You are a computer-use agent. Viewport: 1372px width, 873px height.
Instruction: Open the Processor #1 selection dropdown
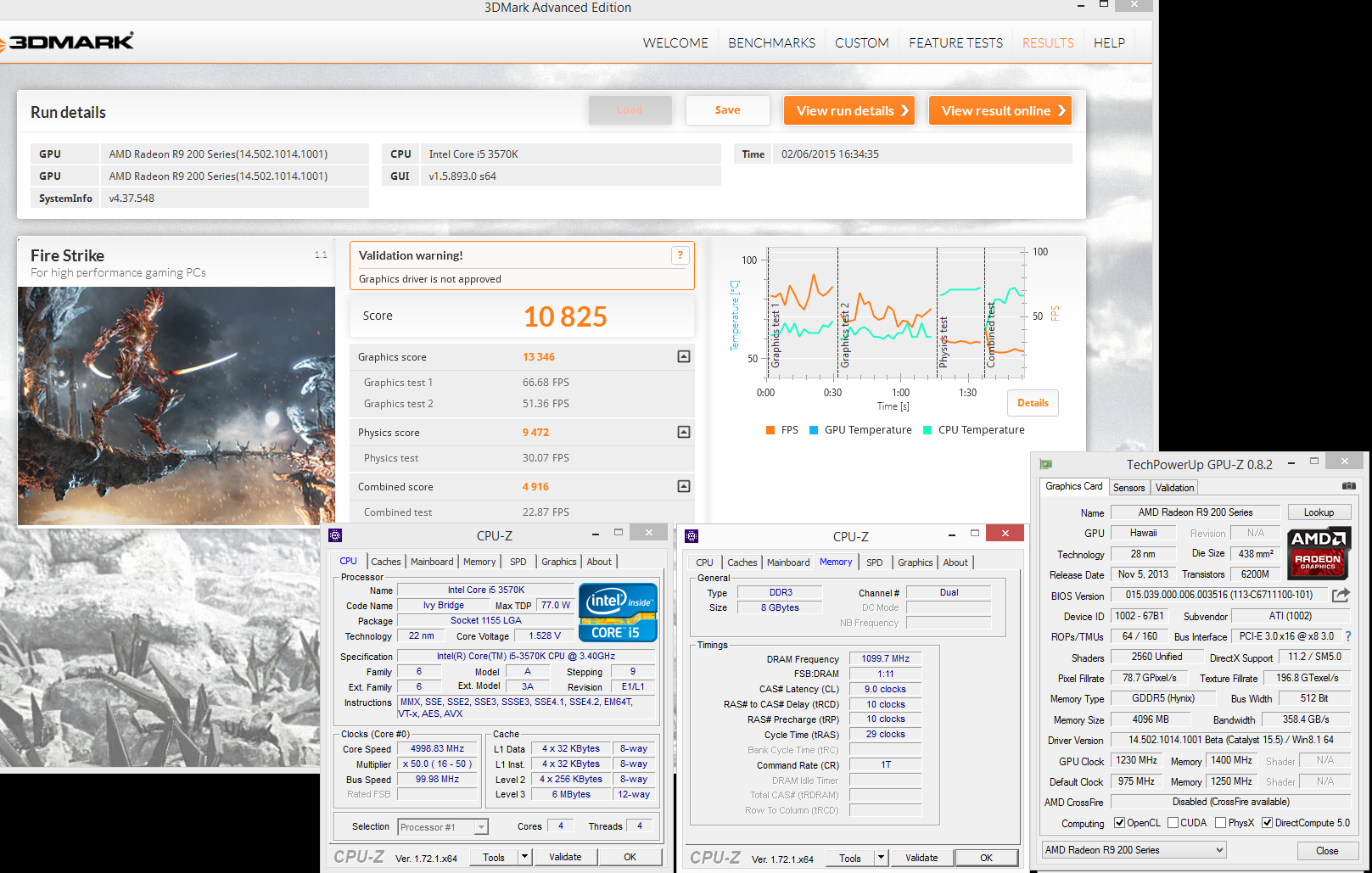point(443,827)
